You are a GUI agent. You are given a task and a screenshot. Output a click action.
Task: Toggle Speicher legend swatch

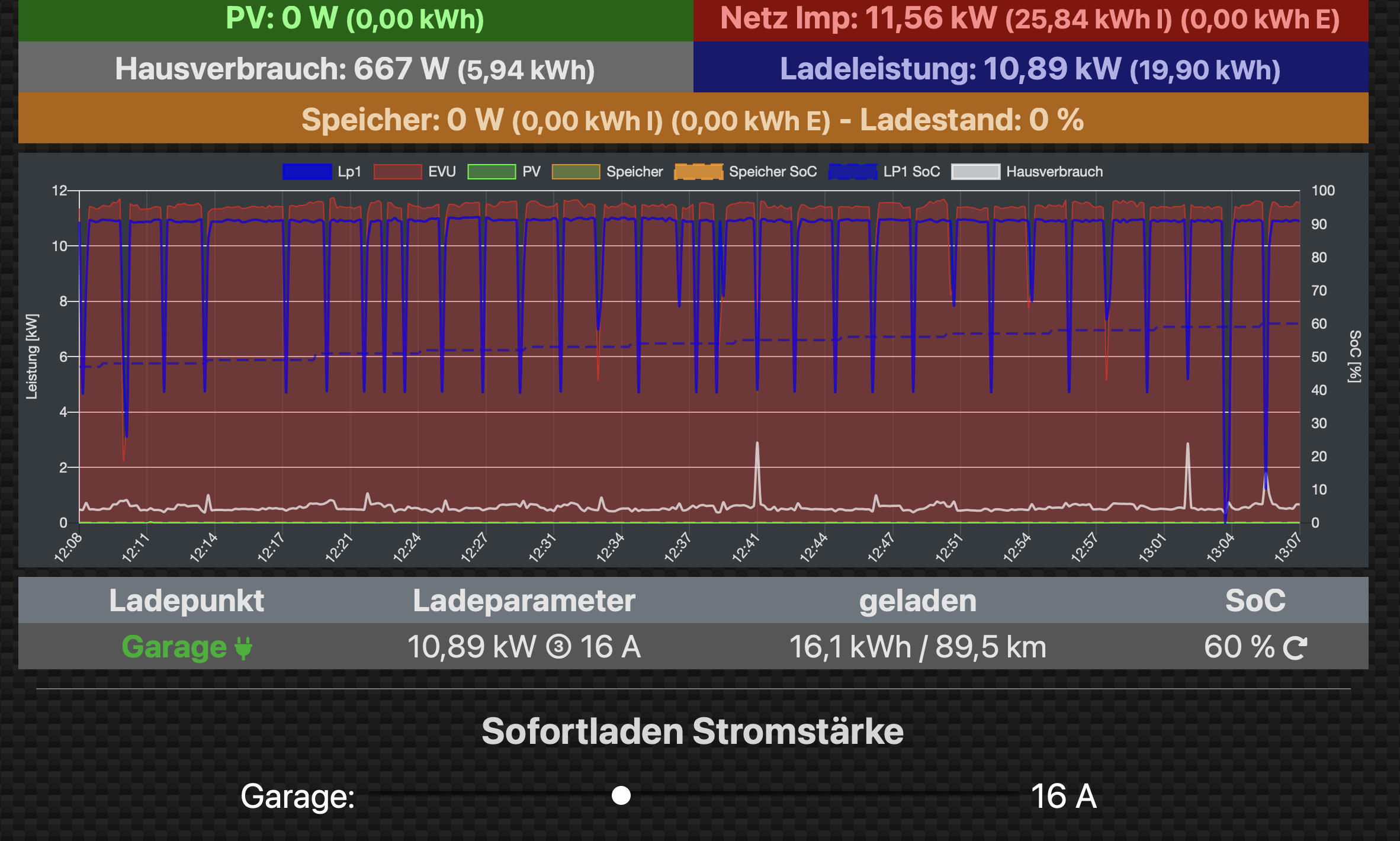point(576,172)
